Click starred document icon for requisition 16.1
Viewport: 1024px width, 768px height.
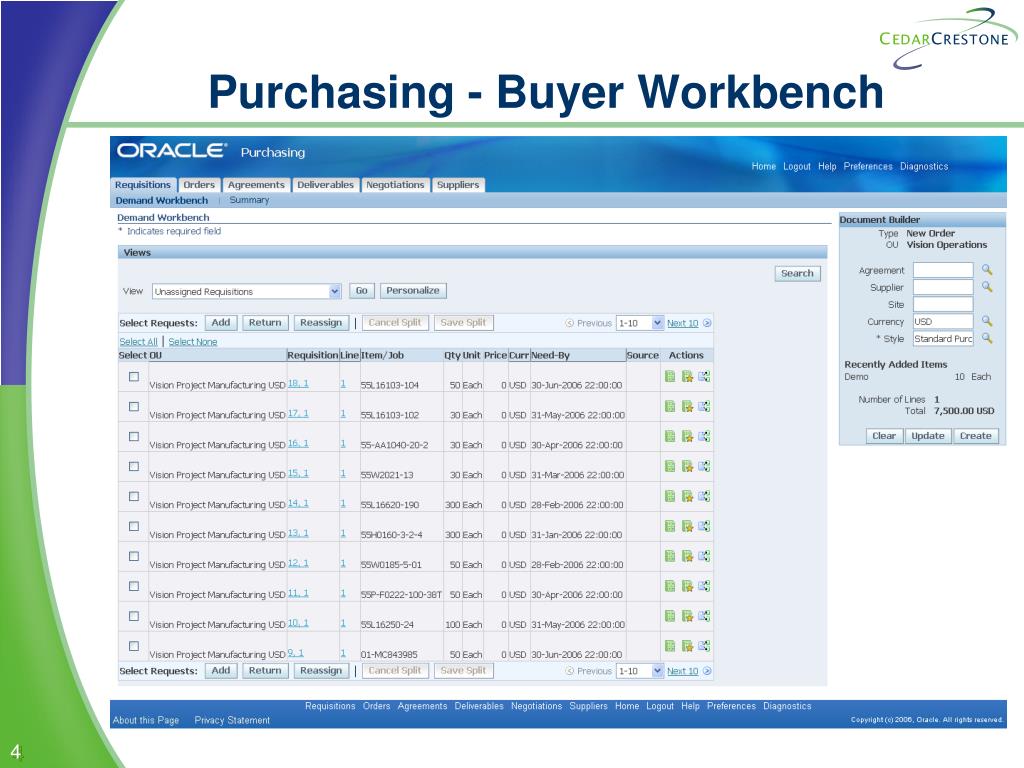(687, 436)
